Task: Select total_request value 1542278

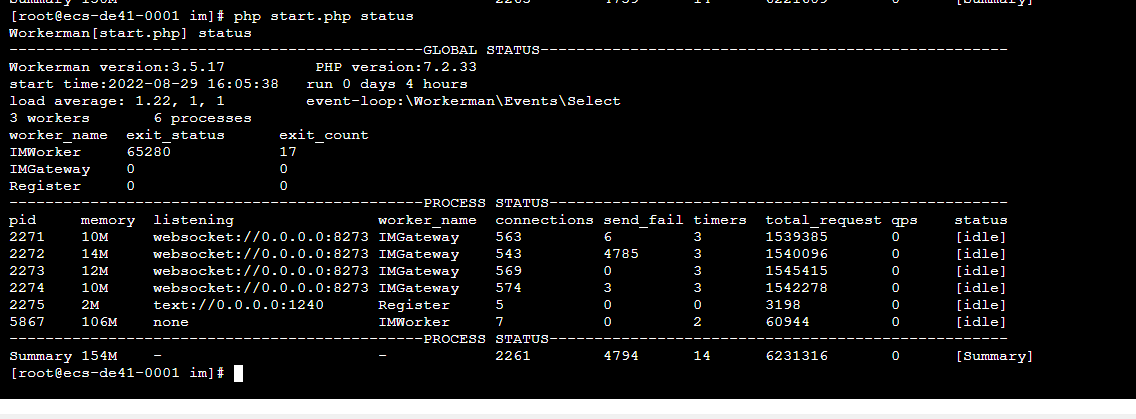Action: click(x=797, y=288)
